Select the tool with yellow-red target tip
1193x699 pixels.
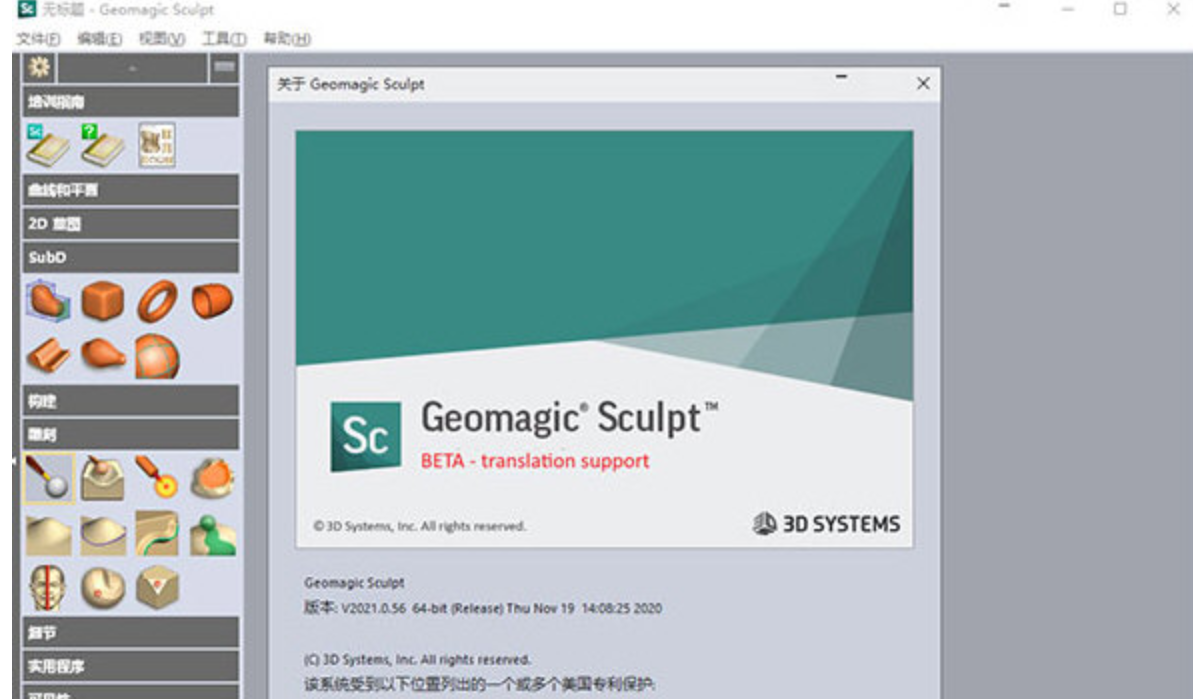point(157,477)
